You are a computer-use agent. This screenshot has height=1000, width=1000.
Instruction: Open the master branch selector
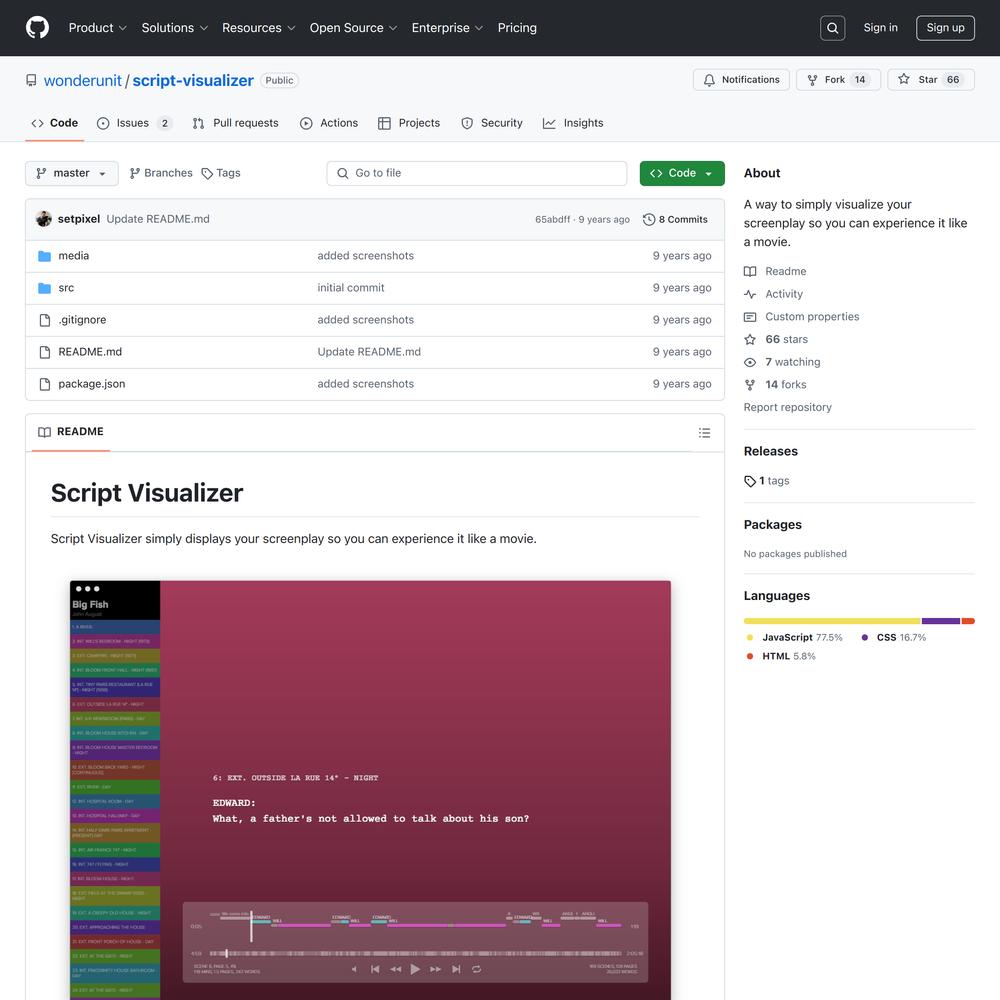coord(71,173)
